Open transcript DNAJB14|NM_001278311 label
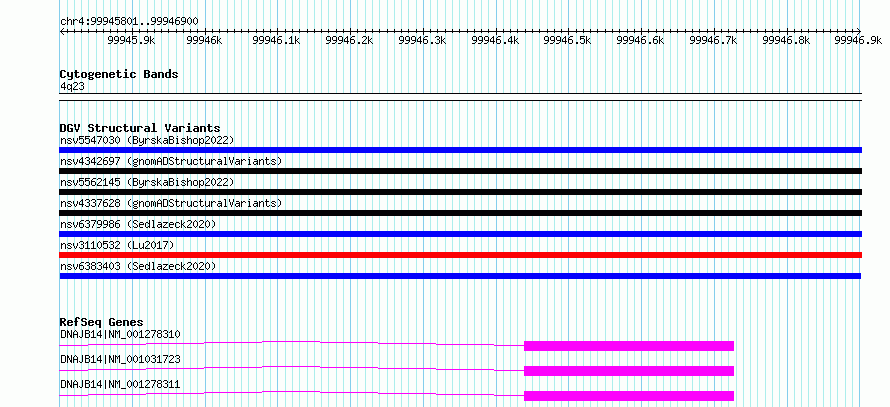890x407 pixels. 120,384
